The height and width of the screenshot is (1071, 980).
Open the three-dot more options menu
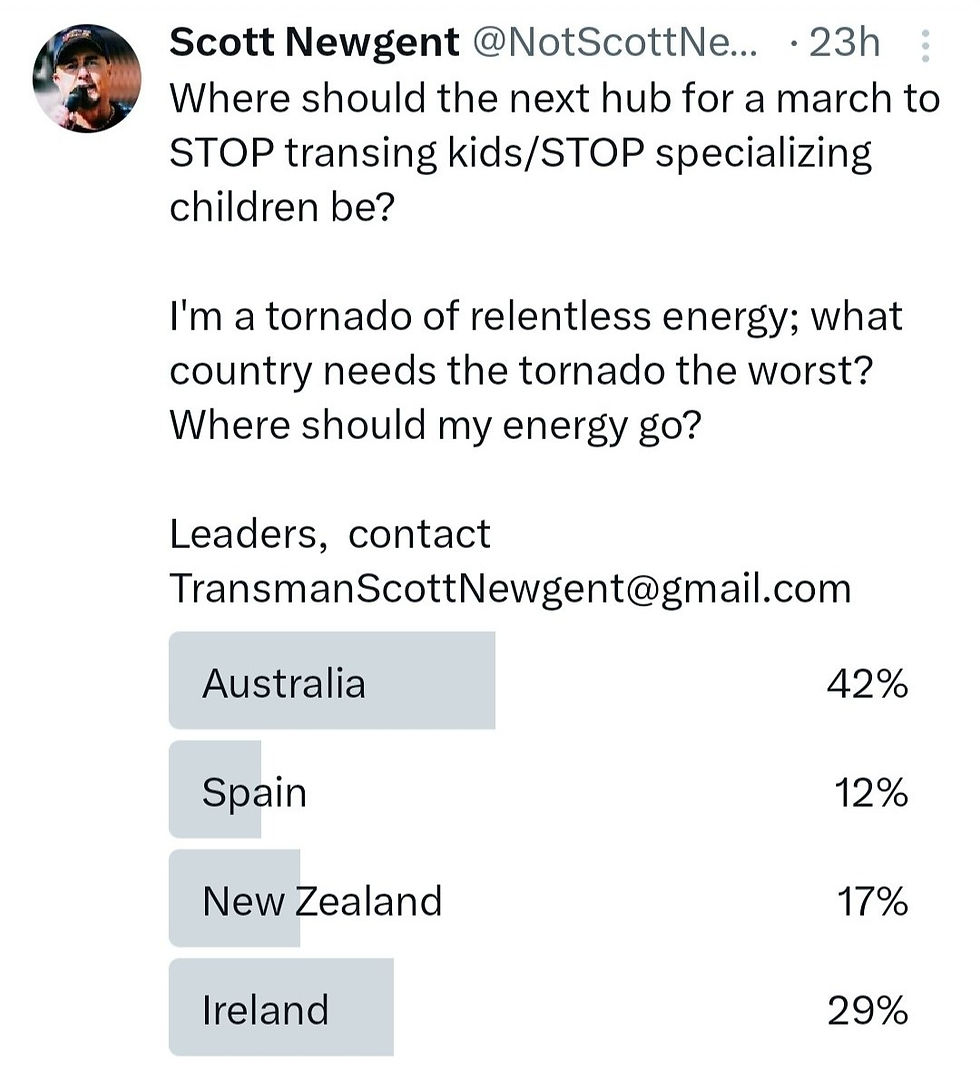925,46
